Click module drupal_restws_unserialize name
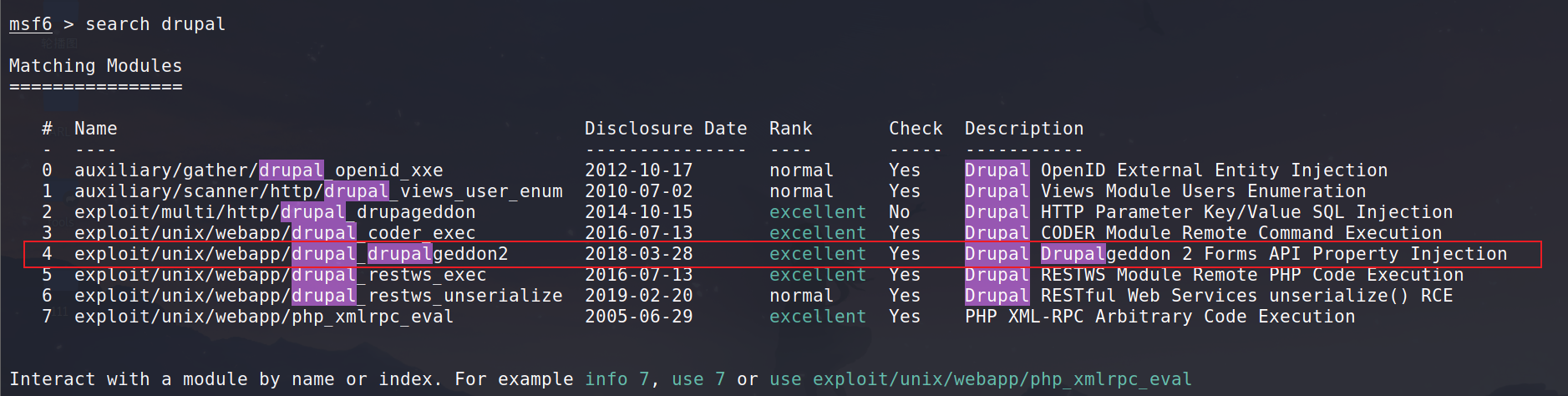1568x396 pixels. click(318, 296)
